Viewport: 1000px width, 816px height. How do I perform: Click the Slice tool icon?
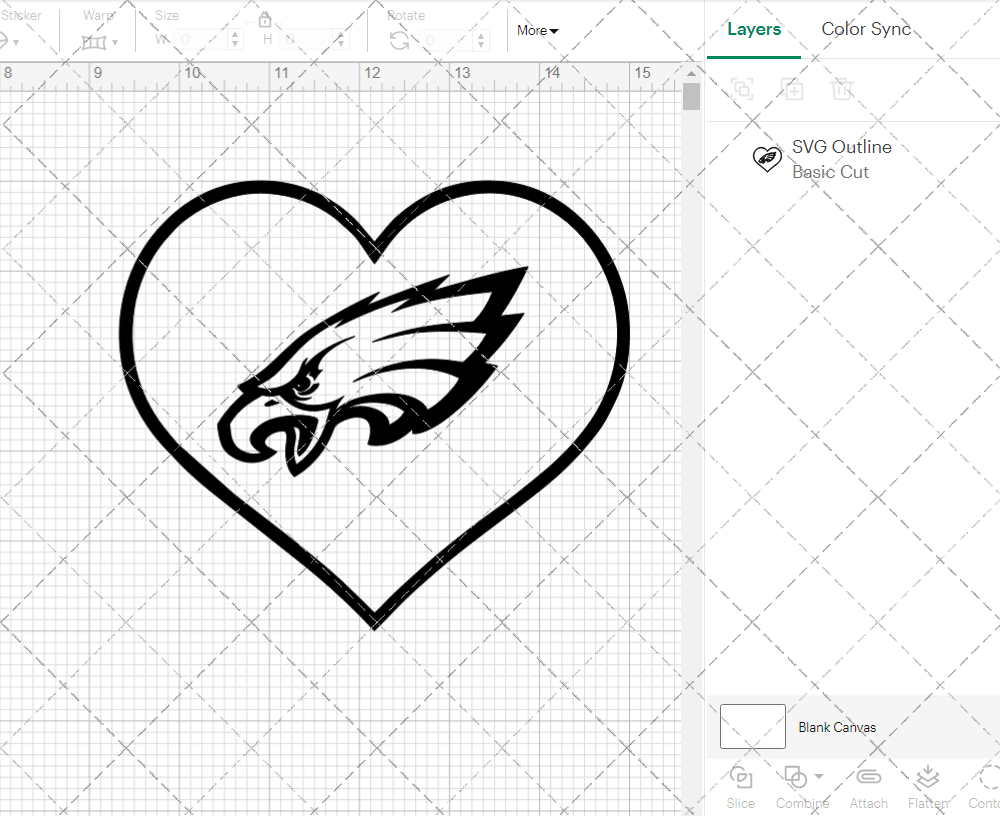point(741,778)
